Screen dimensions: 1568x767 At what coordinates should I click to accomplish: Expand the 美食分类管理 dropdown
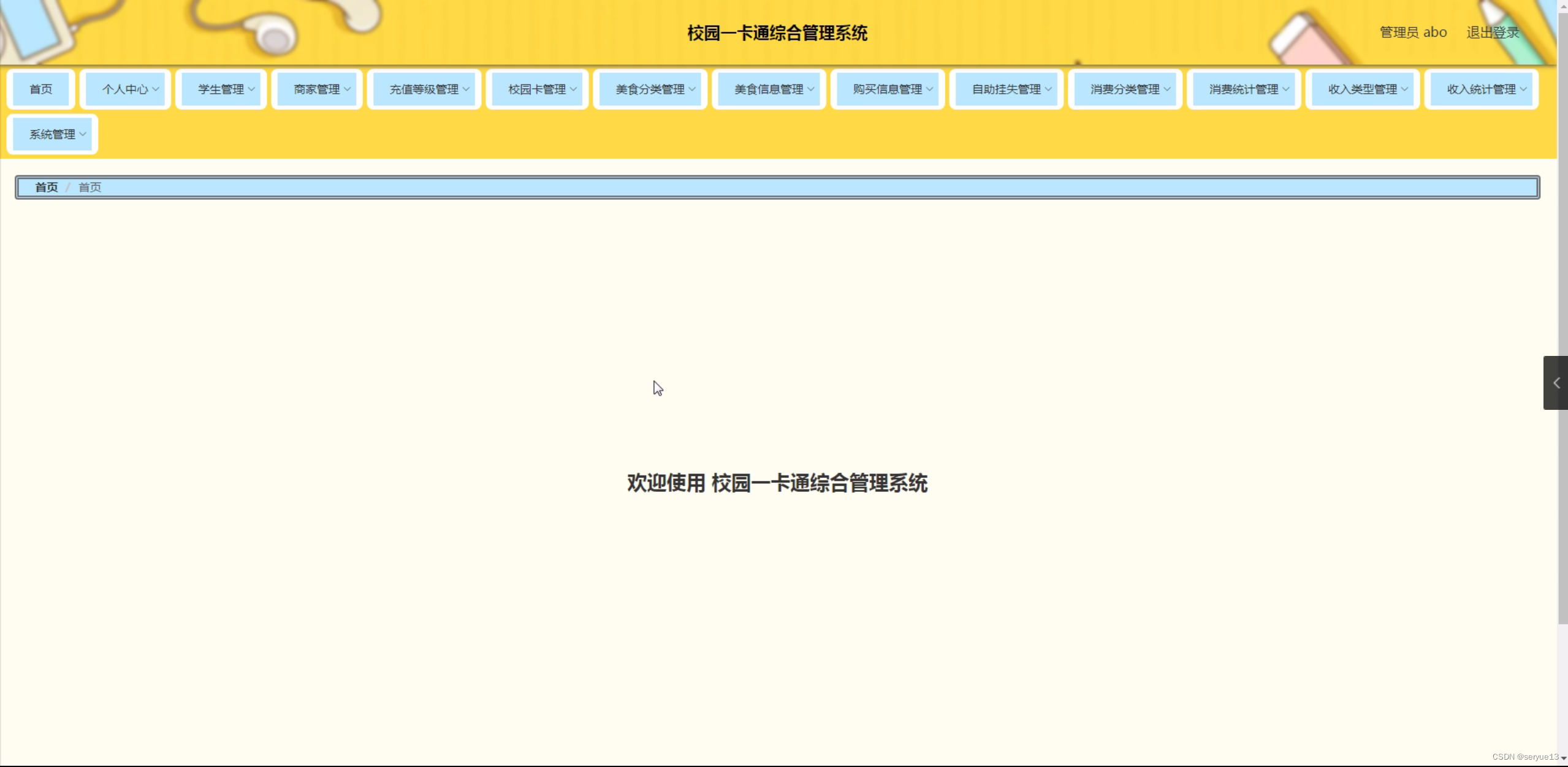click(650, 89)
